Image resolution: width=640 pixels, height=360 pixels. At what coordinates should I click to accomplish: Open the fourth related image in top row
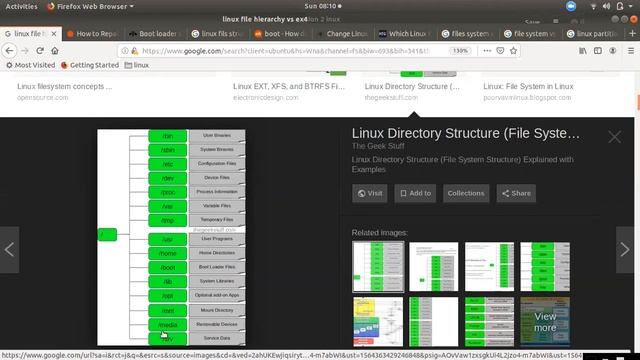[545, 267]
